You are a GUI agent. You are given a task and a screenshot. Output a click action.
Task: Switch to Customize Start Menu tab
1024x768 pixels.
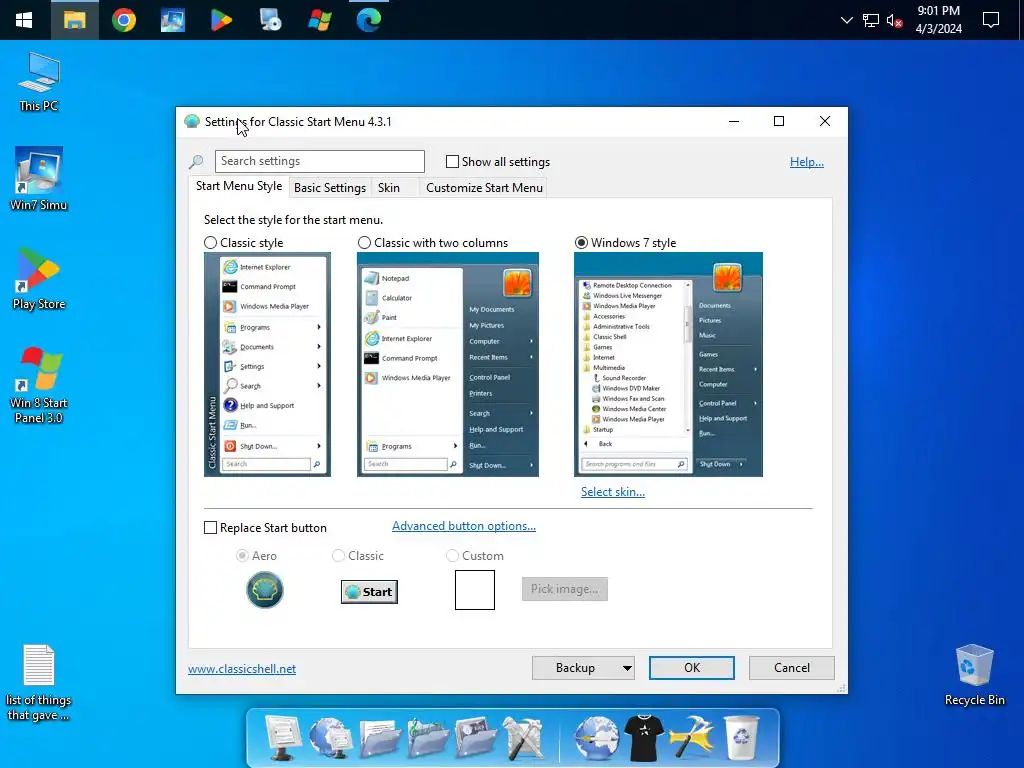click(x=484, y=188)
